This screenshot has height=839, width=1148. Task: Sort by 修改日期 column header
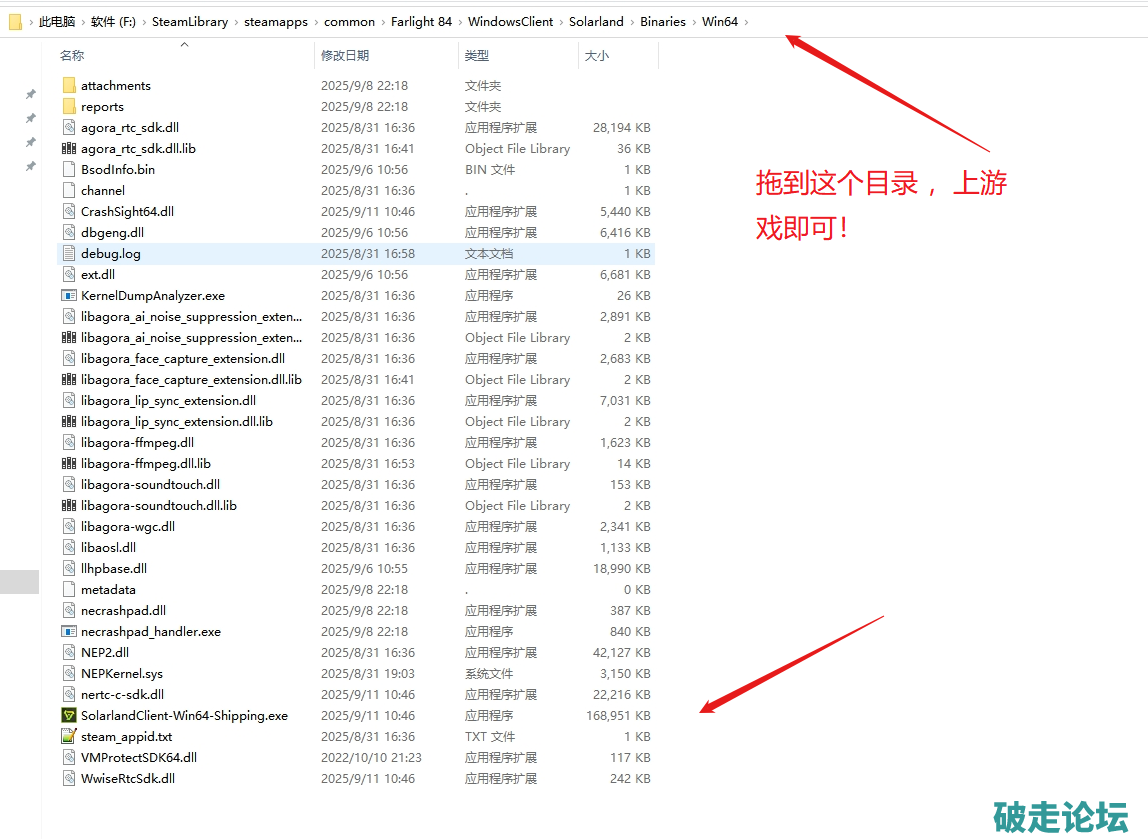[x=345, y=56]
